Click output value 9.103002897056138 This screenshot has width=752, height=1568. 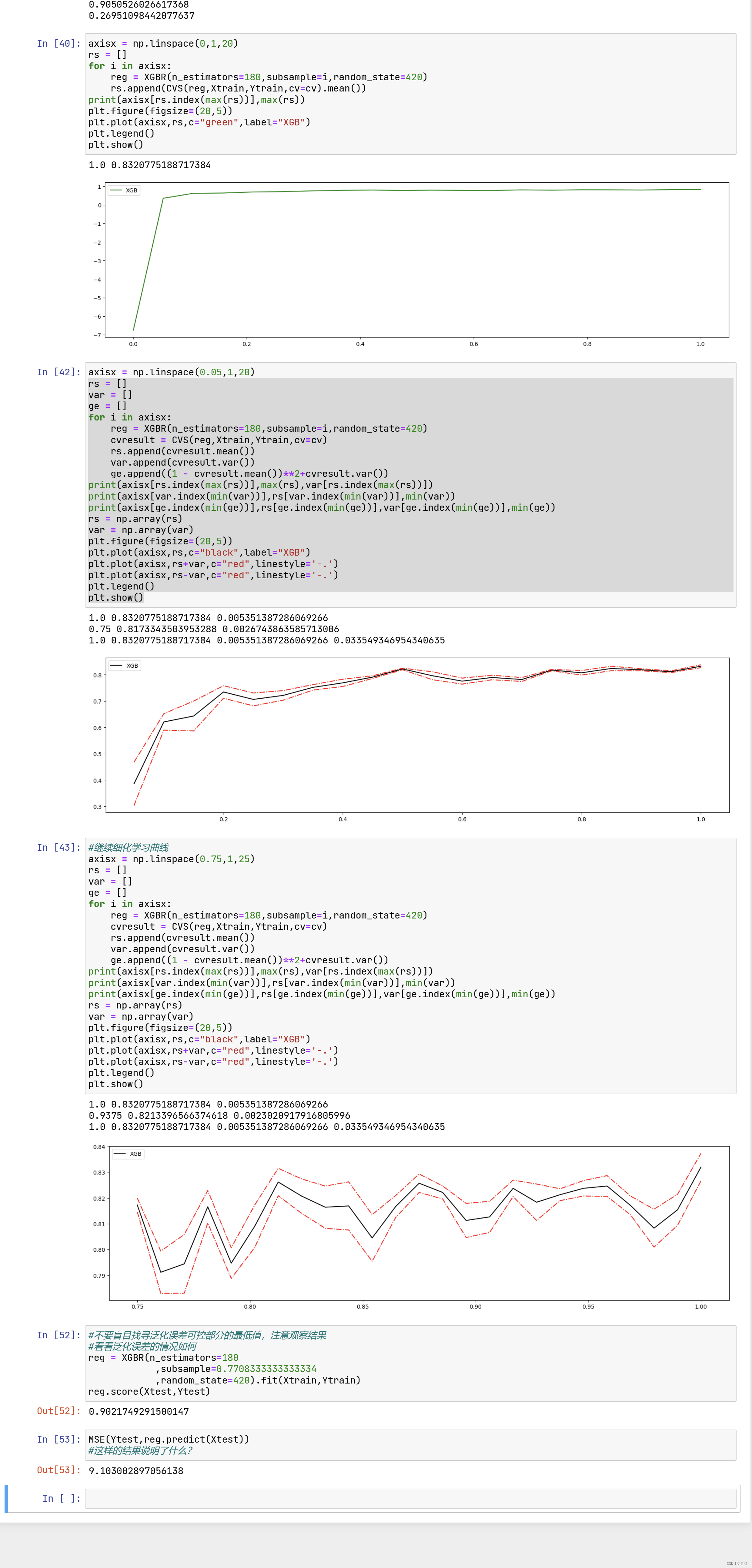(136, 1471)
